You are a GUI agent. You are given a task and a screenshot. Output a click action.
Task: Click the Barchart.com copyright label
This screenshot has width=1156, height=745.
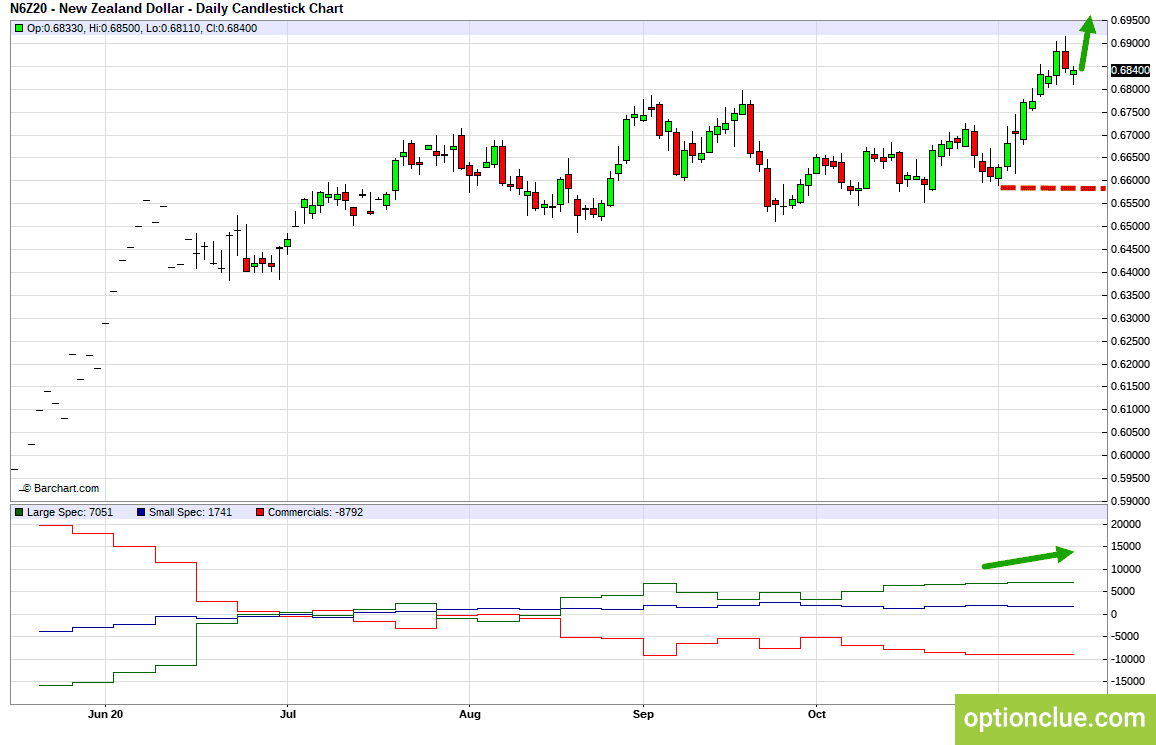(60, 489)
